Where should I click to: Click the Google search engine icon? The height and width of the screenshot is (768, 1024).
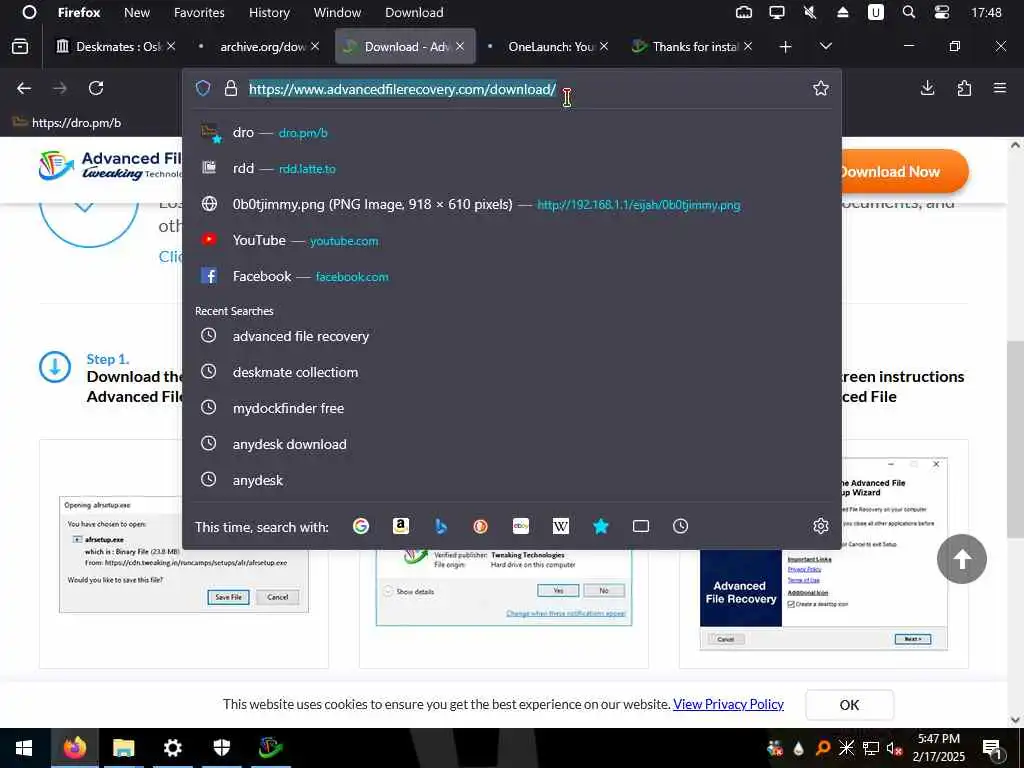click(x=360, y=526)
